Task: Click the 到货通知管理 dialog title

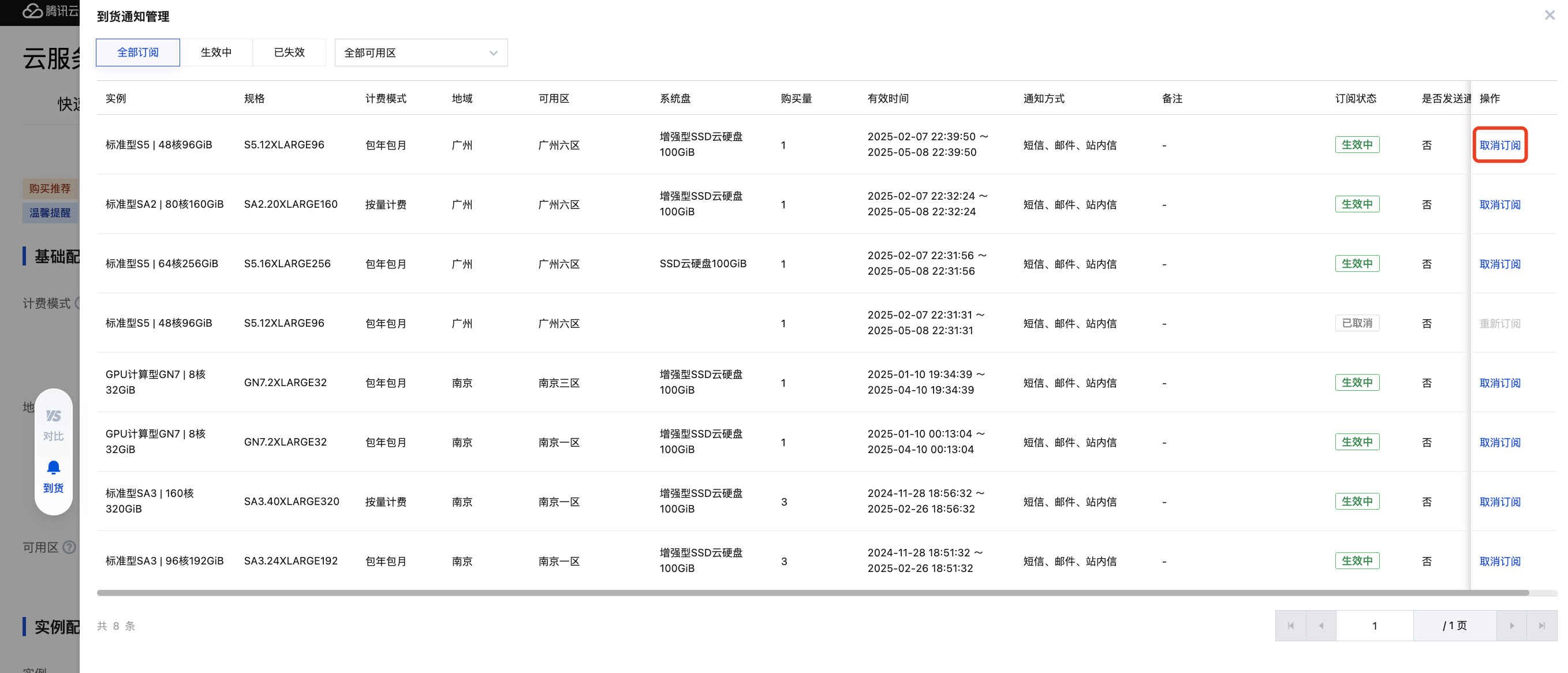Action: coord(133,16)
